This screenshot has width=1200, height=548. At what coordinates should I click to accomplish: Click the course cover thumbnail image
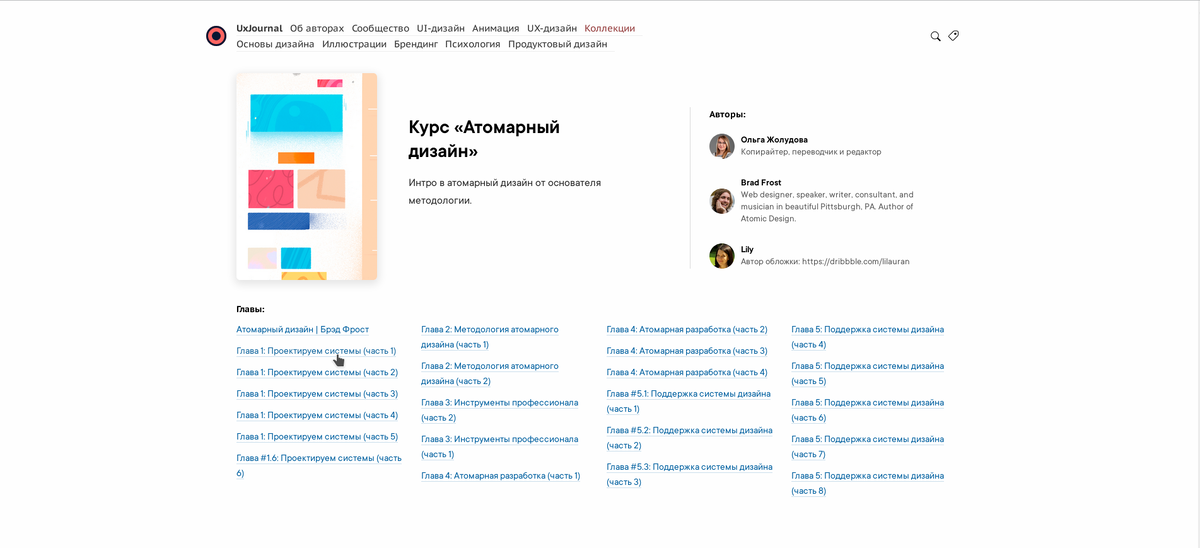click(306, 176)
